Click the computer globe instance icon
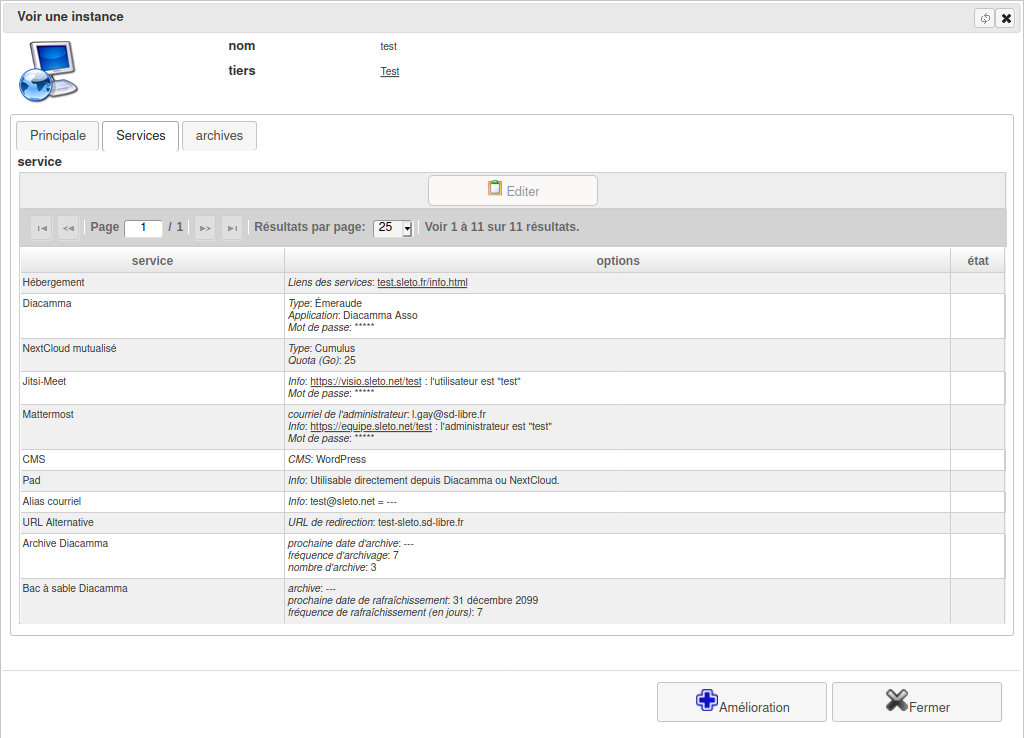The height and width of the screenshot is (738, 1024). click(48, 71)
